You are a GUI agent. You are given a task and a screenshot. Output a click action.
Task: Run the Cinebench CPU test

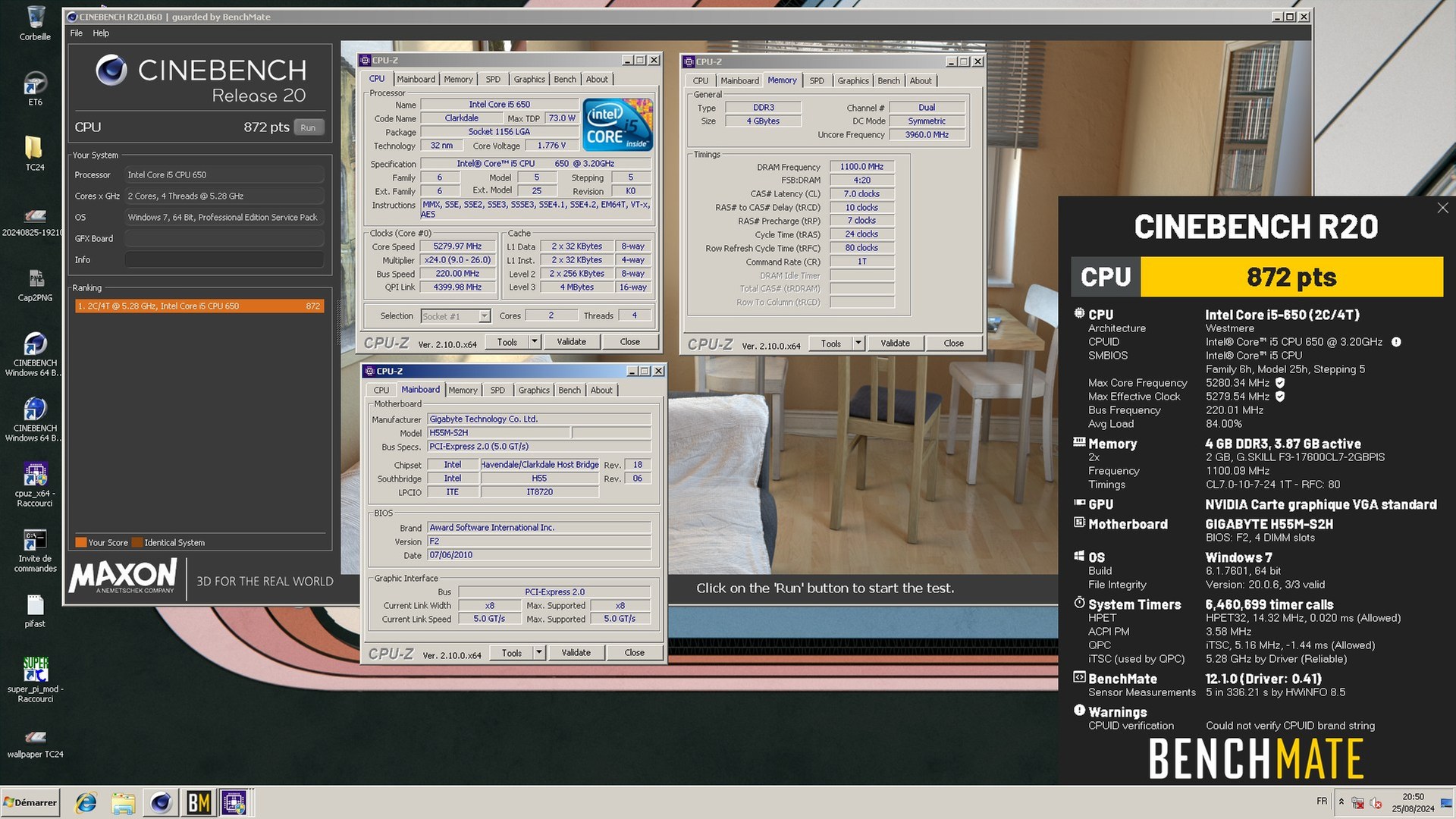(308, 127)
